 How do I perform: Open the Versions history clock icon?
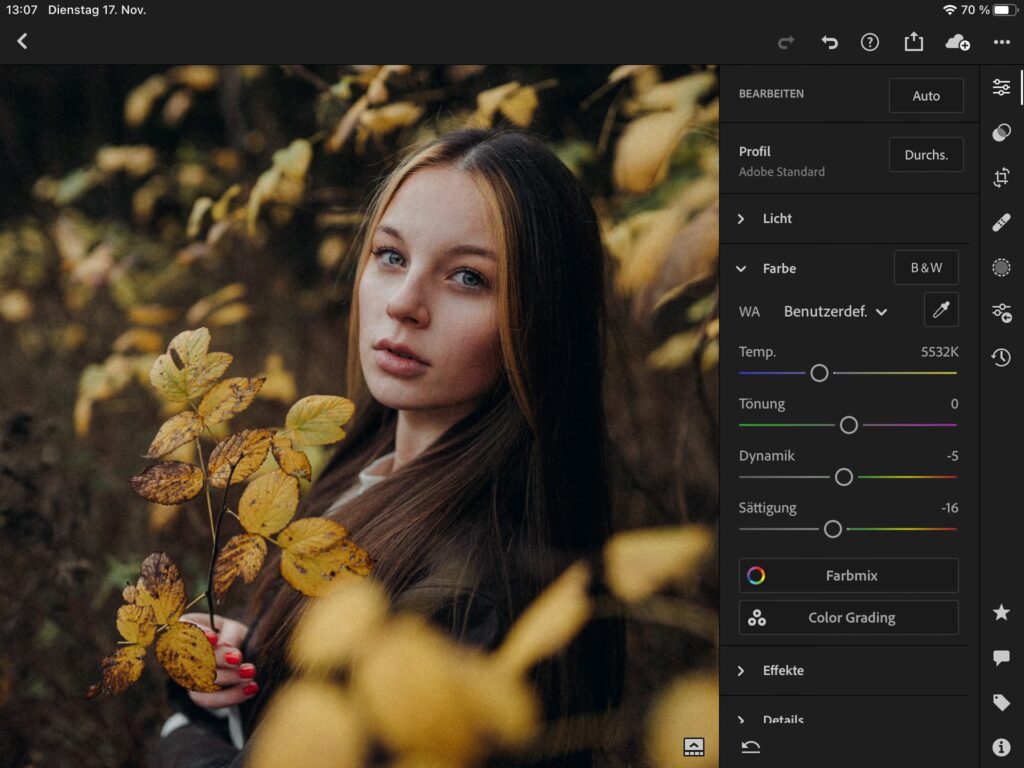click(1001, 357)
